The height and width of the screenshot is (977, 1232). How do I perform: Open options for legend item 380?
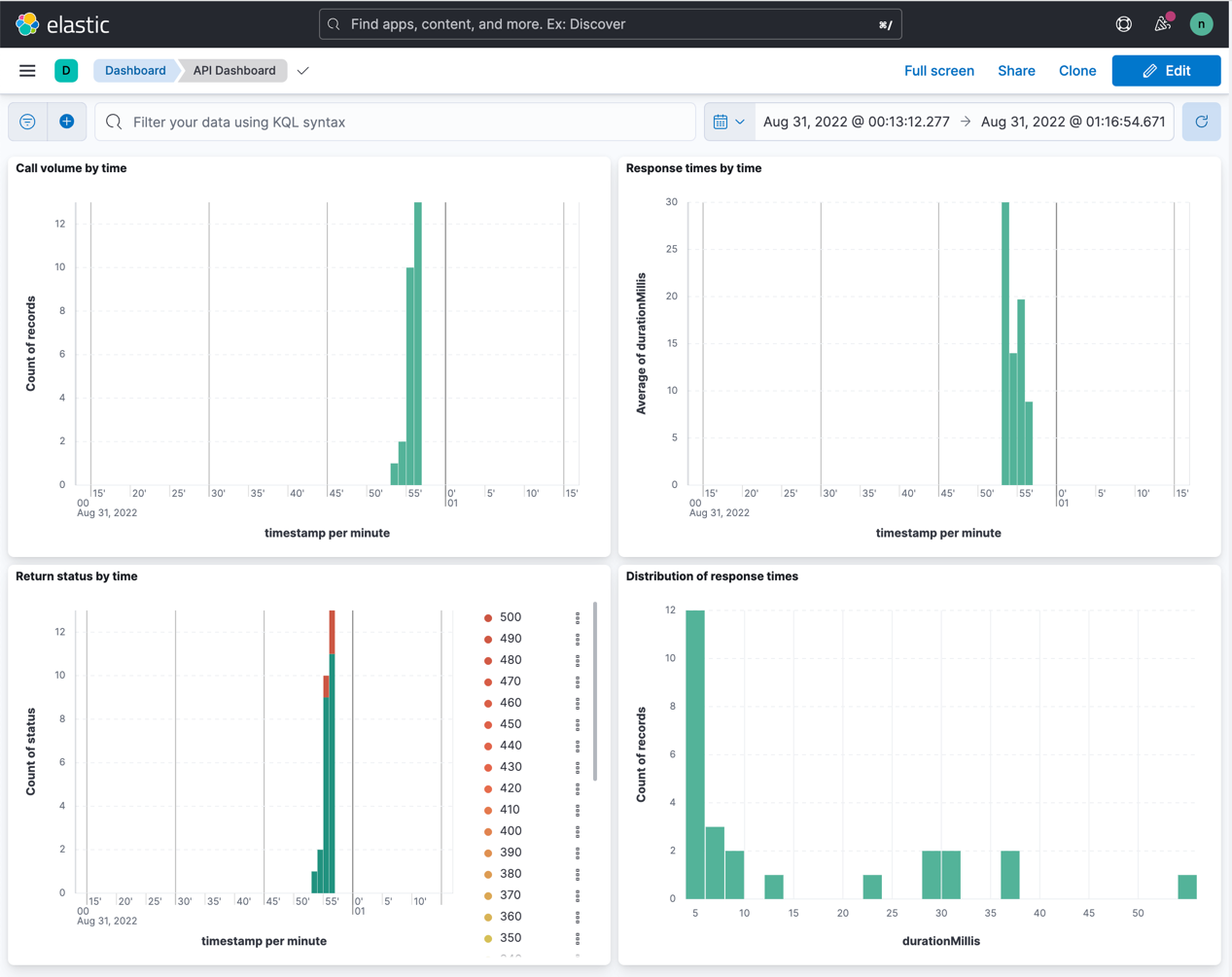pos(578,874)
